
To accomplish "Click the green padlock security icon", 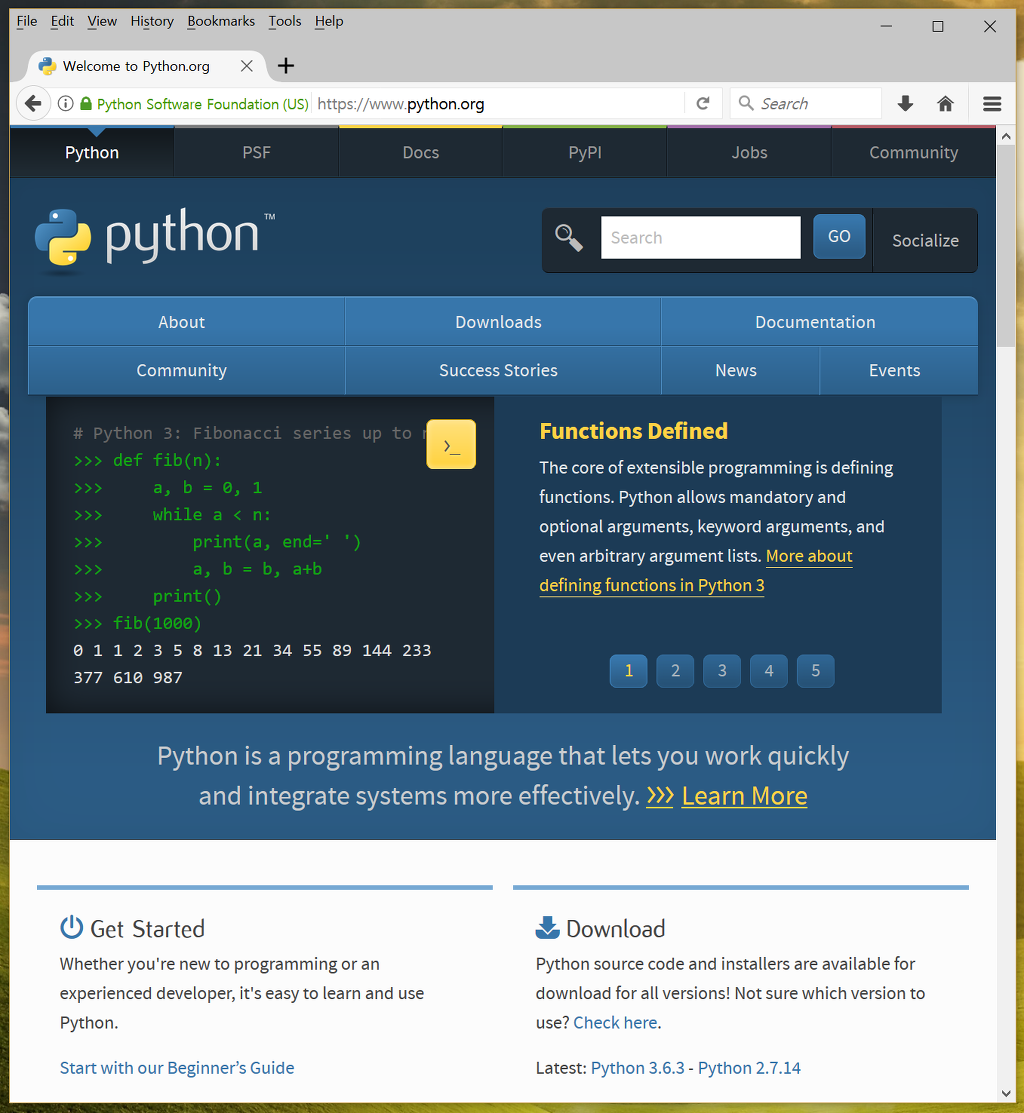I will (x=86, y=104).
